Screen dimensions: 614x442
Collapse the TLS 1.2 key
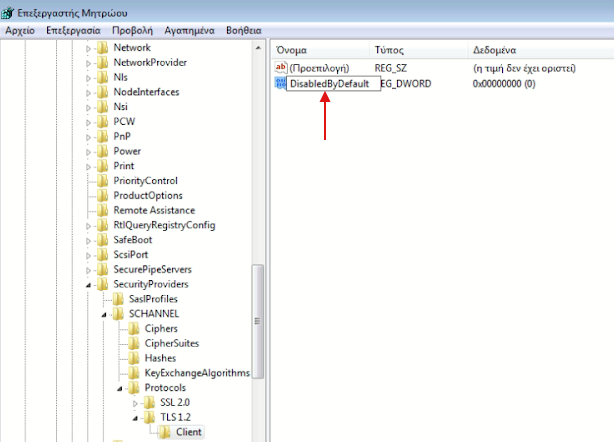[136, 417]
